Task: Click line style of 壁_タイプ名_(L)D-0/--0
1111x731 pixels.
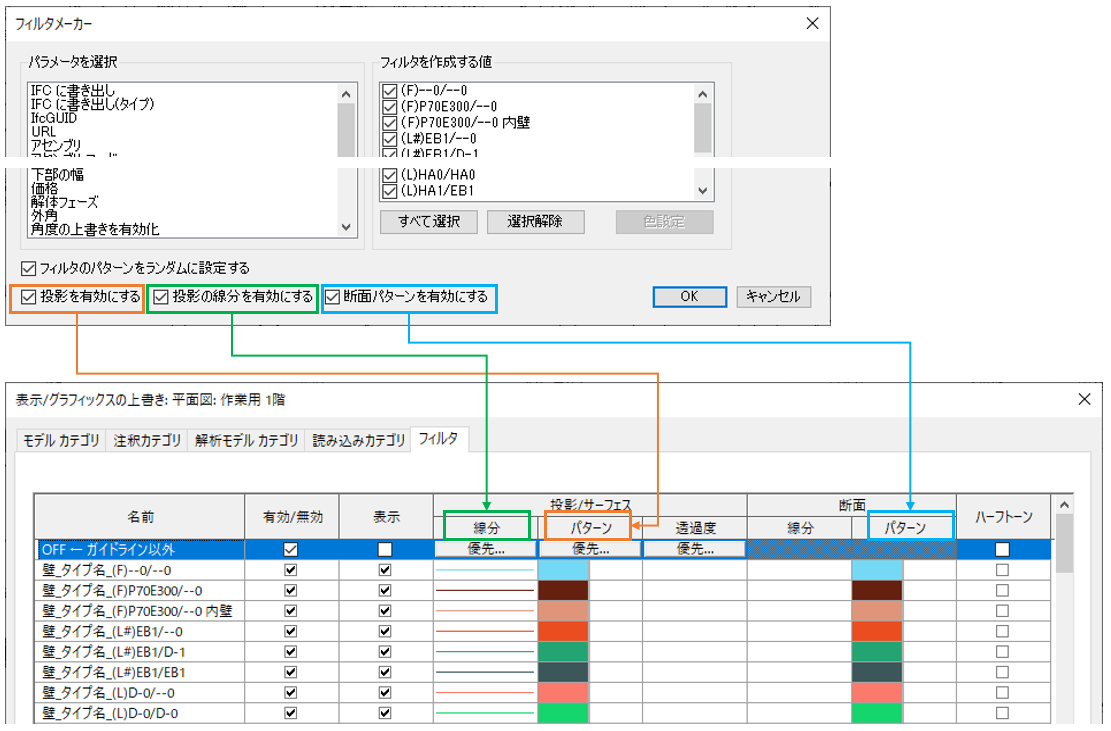Action: tap(485, 693)
